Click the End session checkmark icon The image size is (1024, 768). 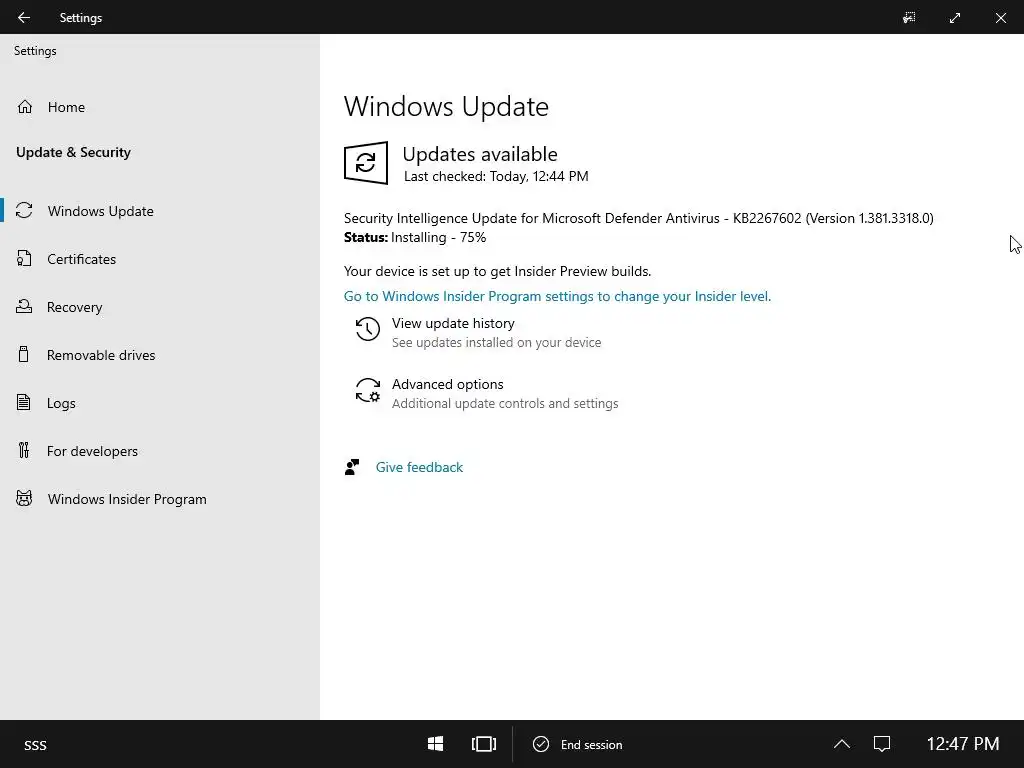coord(541,744)
